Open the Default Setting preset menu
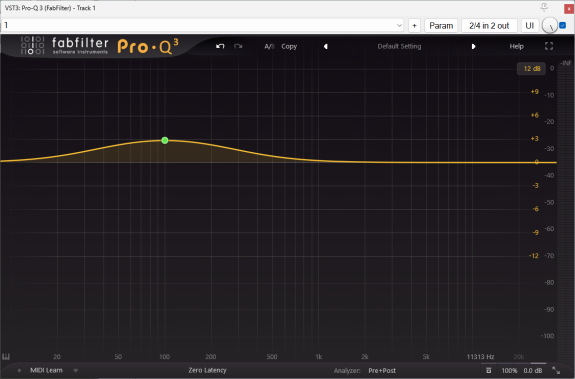The height and width of the screenshot is (379, 575). pos(399,47)
